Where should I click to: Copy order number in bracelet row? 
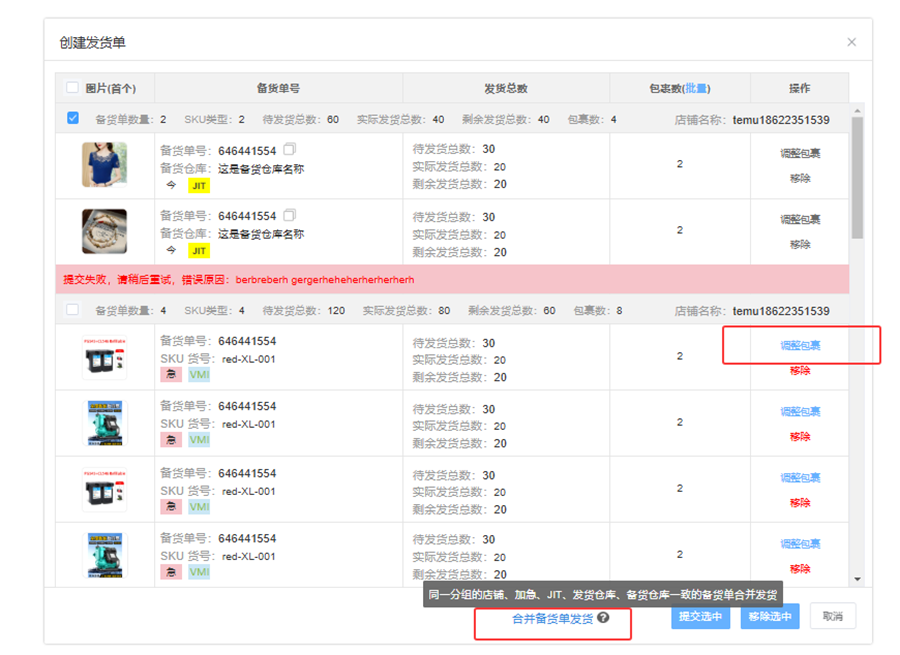(x=290, y=215)
